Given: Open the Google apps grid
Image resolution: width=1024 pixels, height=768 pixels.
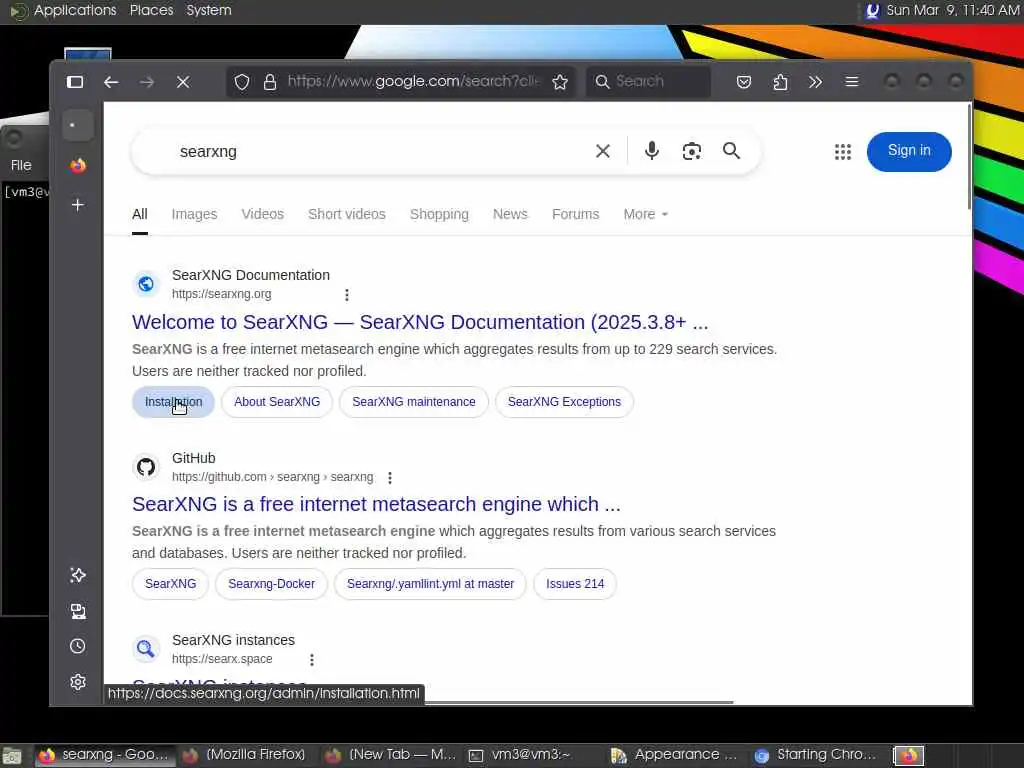Looking at the screenshot, I should tap(842, 152).
